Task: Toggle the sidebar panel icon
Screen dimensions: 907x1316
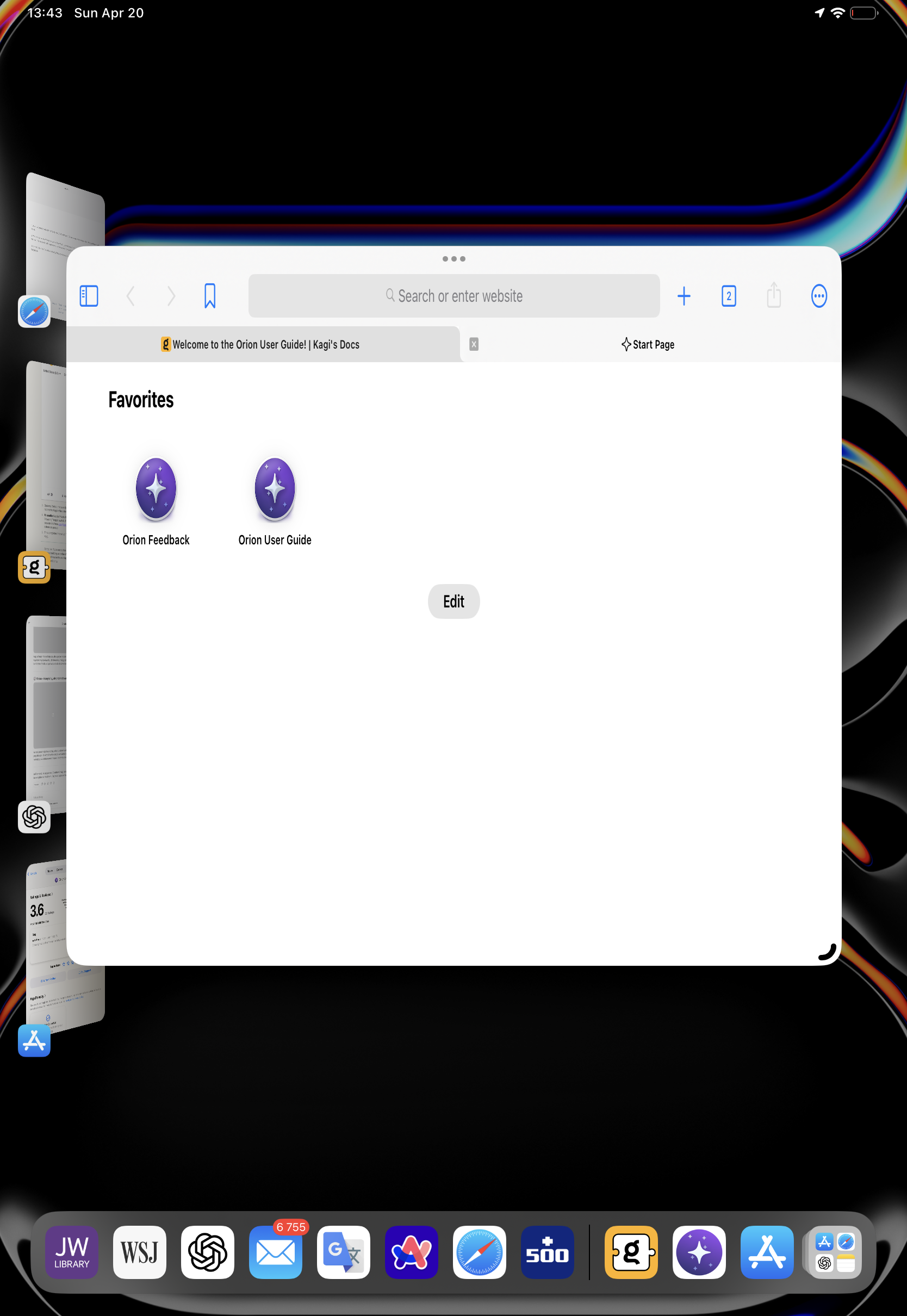Action: point(89,296)
